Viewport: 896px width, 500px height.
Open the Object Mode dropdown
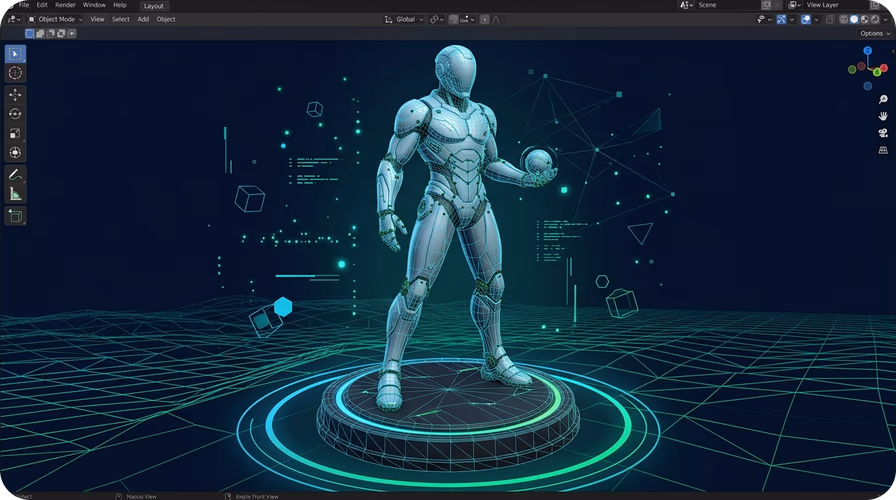pos(55,19)
